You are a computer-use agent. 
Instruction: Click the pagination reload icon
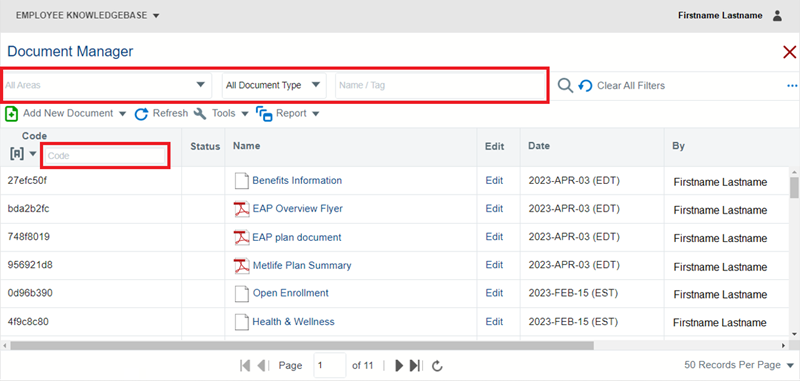[x=436, y=365]
